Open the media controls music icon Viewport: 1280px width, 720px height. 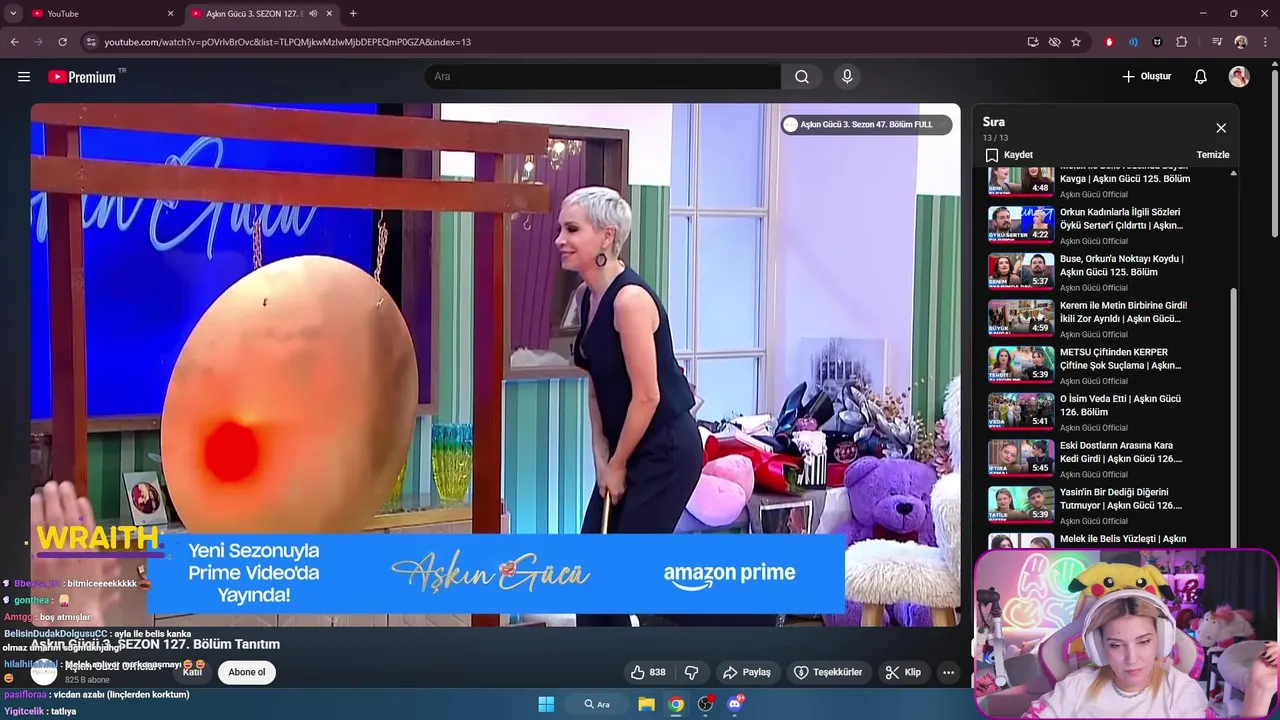(1217, 42)
